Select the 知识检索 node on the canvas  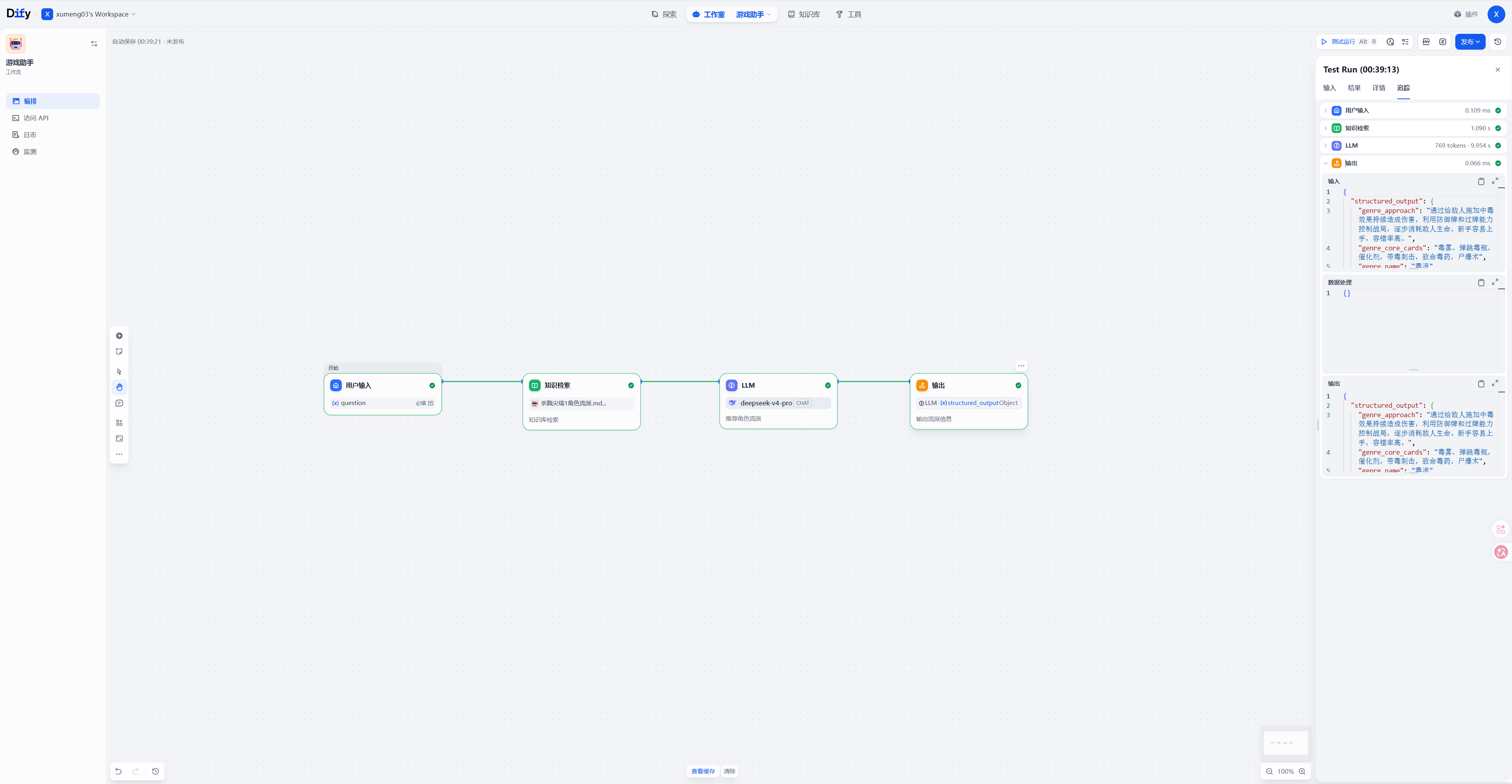coord(581,401)
